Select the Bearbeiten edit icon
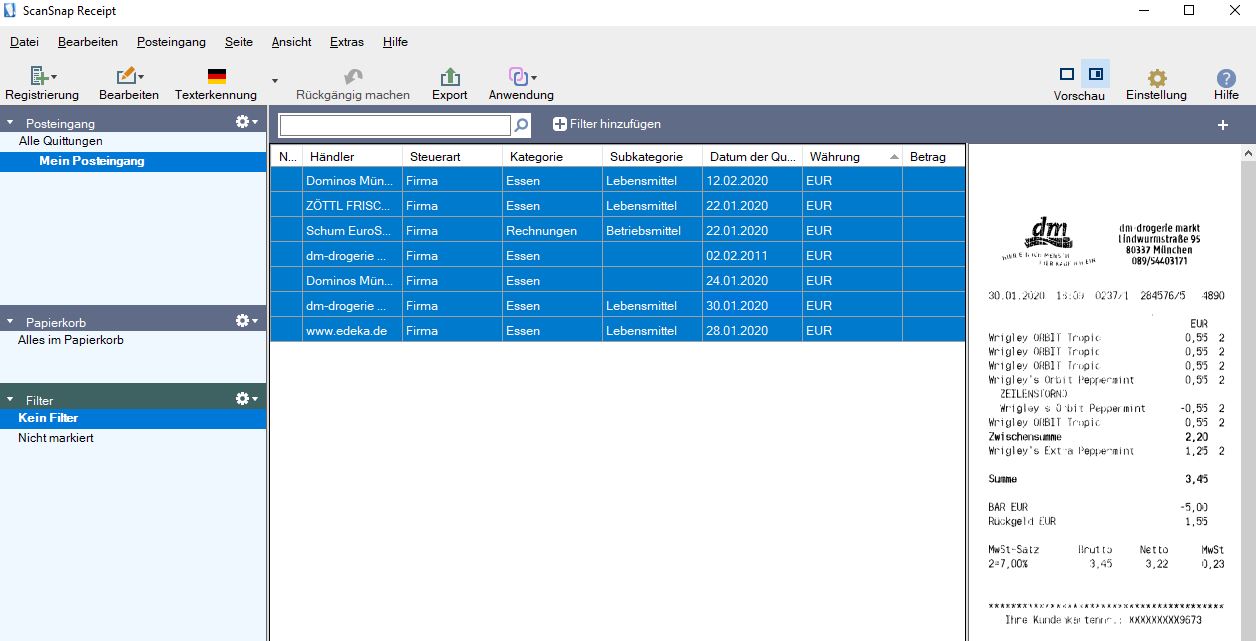The height and width of the screenshot is (641, 1256). coord(126,78)
